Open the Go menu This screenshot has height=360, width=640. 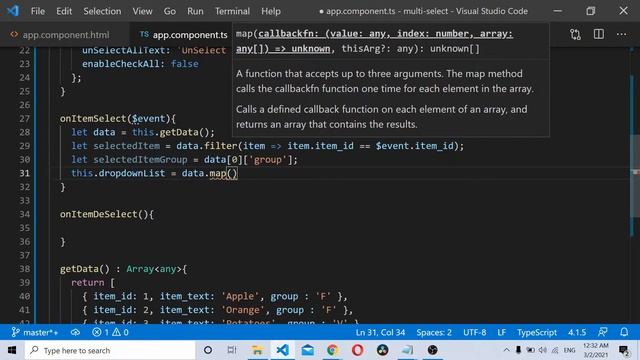coord(169,11)
